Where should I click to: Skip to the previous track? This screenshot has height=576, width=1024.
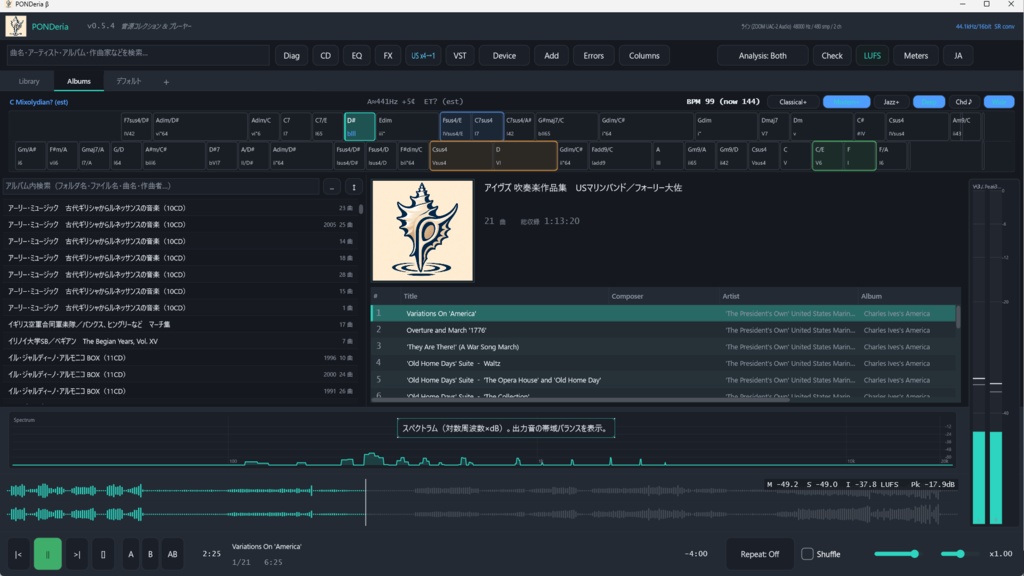coord(18,554)
